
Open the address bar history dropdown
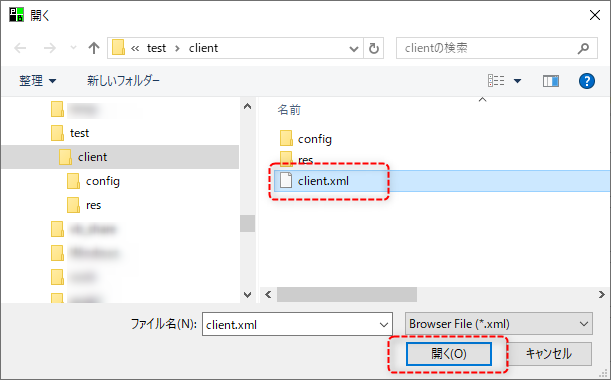click(353, 49)
